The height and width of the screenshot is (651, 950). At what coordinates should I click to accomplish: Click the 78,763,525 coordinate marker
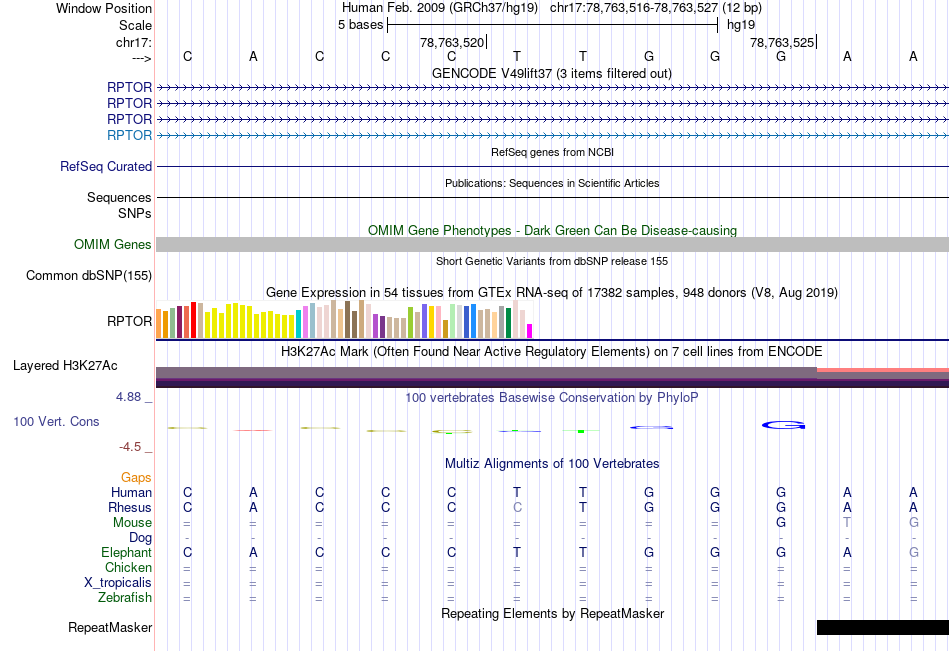click(782, 42)
